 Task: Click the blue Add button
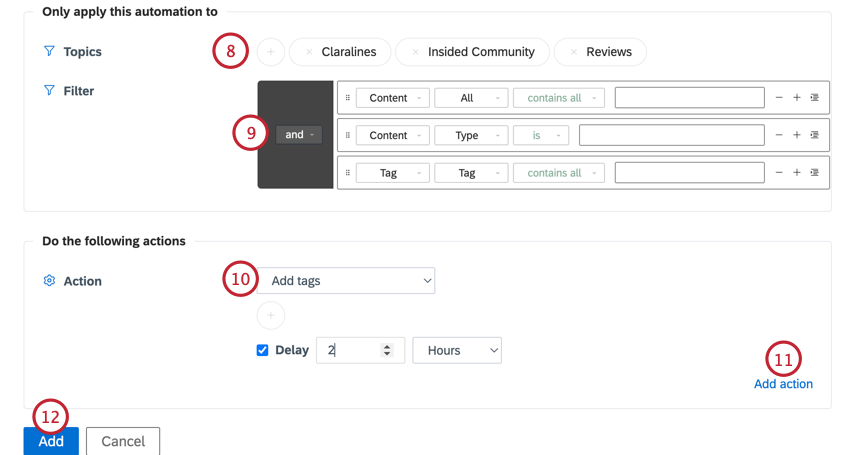click(51, 441)
